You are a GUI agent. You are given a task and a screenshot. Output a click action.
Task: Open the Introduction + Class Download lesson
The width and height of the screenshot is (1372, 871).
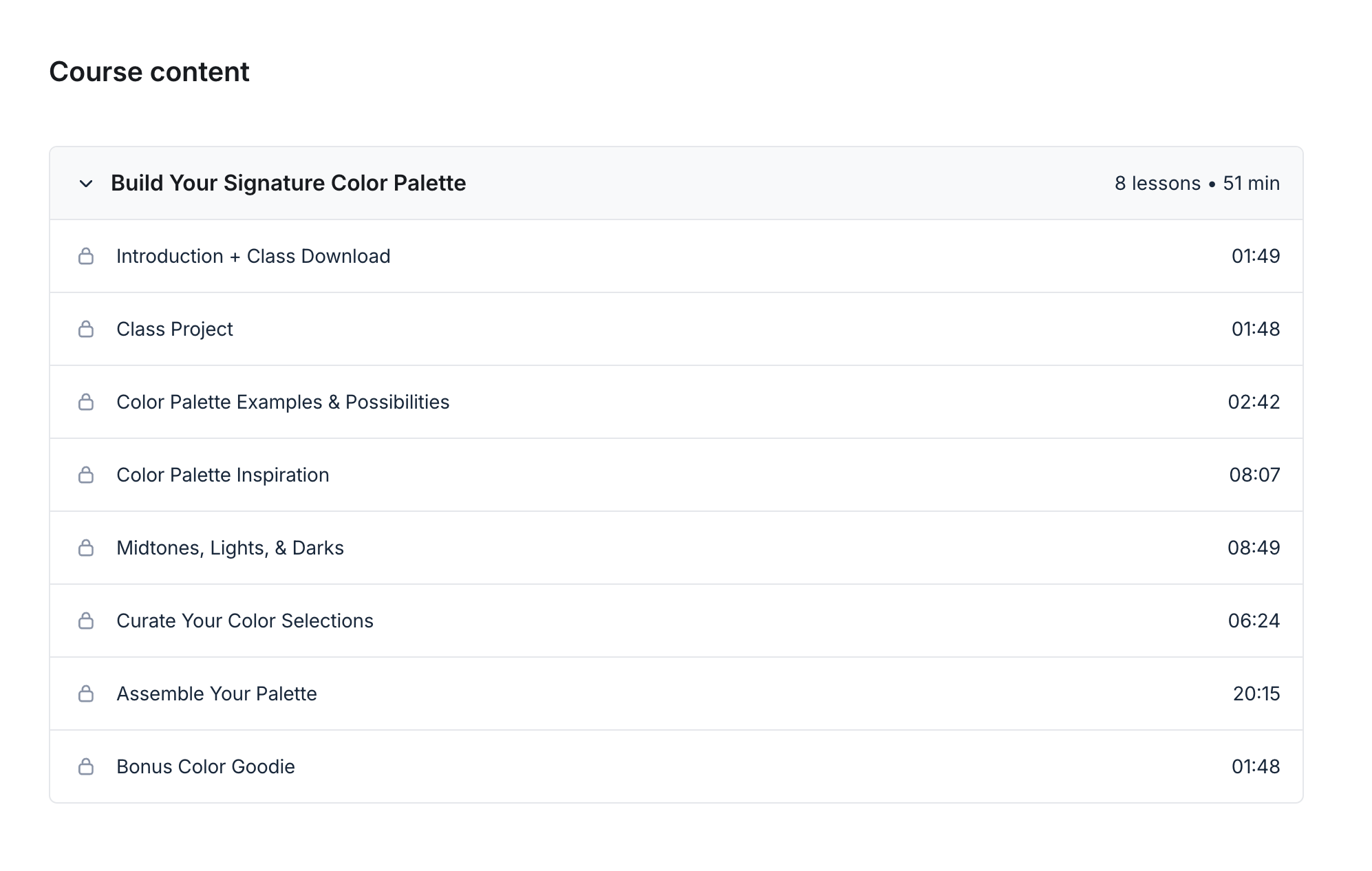coord(253,256)
